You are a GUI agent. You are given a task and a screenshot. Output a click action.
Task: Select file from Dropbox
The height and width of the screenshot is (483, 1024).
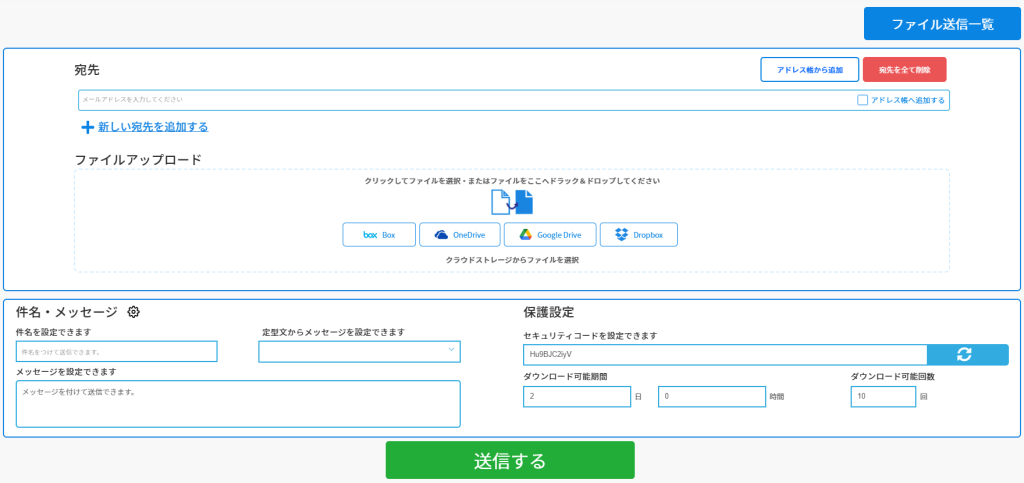pyautogui.click(x=640, y=235)
